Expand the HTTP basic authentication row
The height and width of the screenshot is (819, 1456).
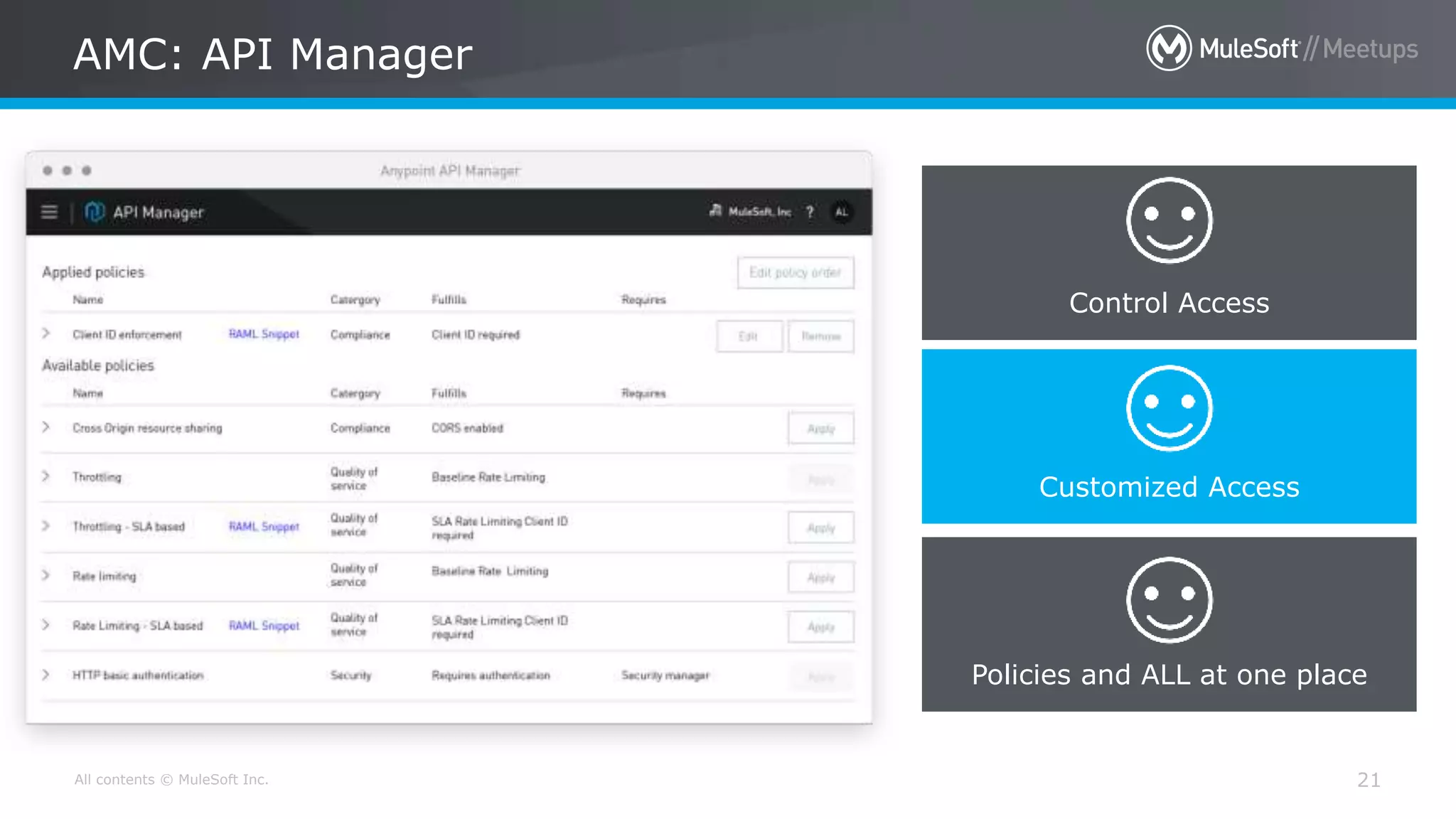(x=46, y=675)
